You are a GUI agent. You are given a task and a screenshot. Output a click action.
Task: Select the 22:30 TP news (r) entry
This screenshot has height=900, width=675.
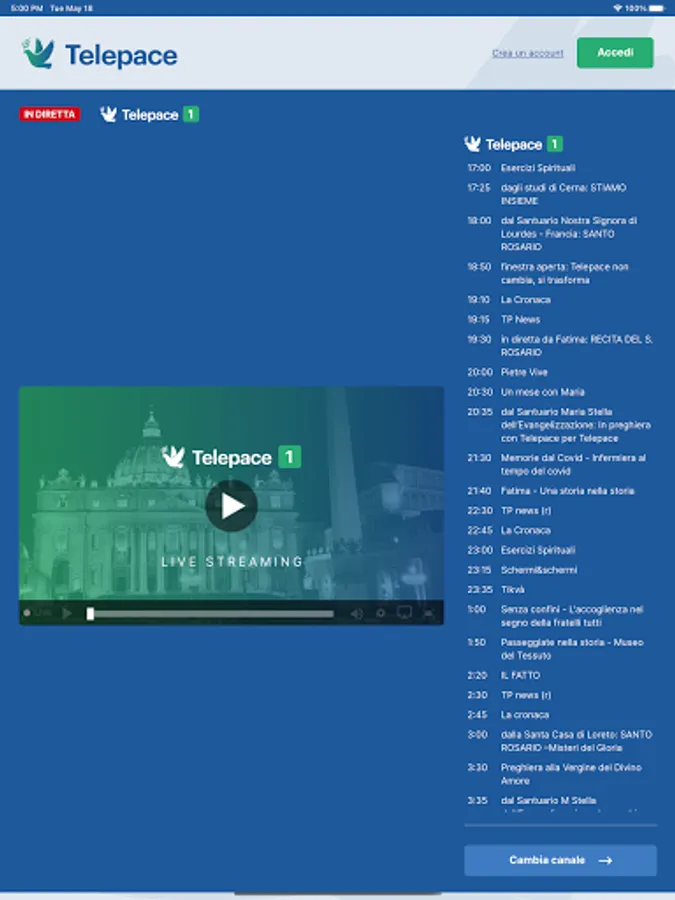(560, 510)
